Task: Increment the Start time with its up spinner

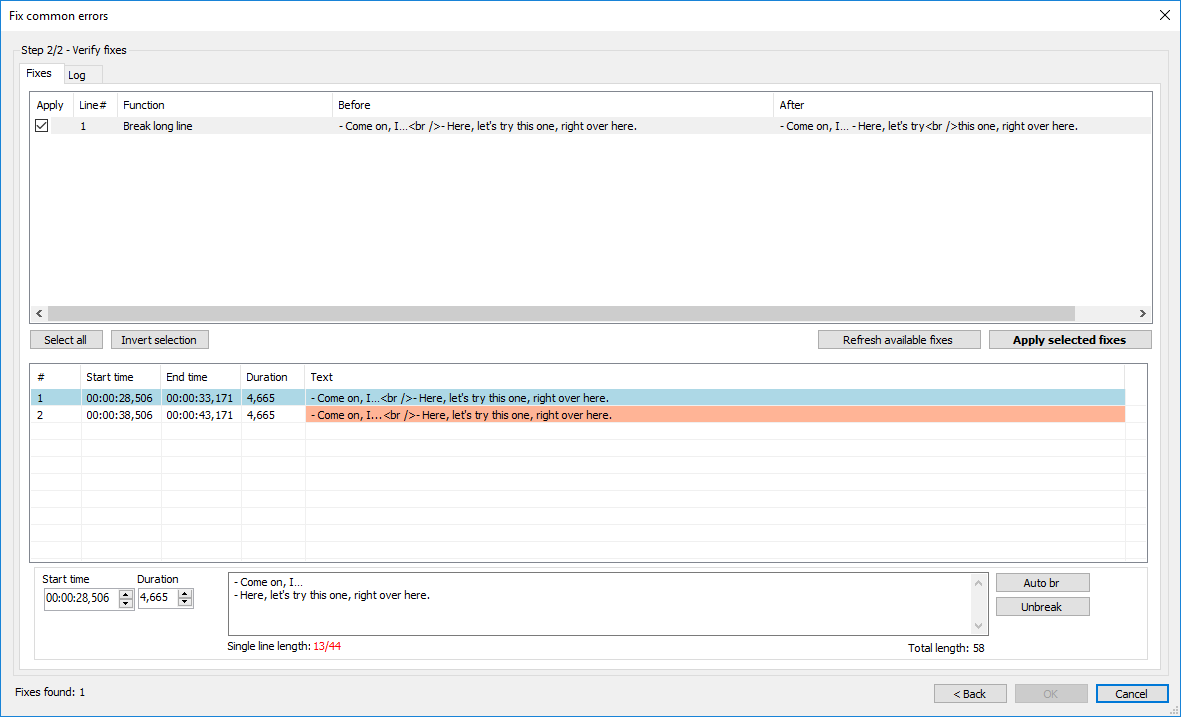Action: pyautogui.click(x=127, y=593)
